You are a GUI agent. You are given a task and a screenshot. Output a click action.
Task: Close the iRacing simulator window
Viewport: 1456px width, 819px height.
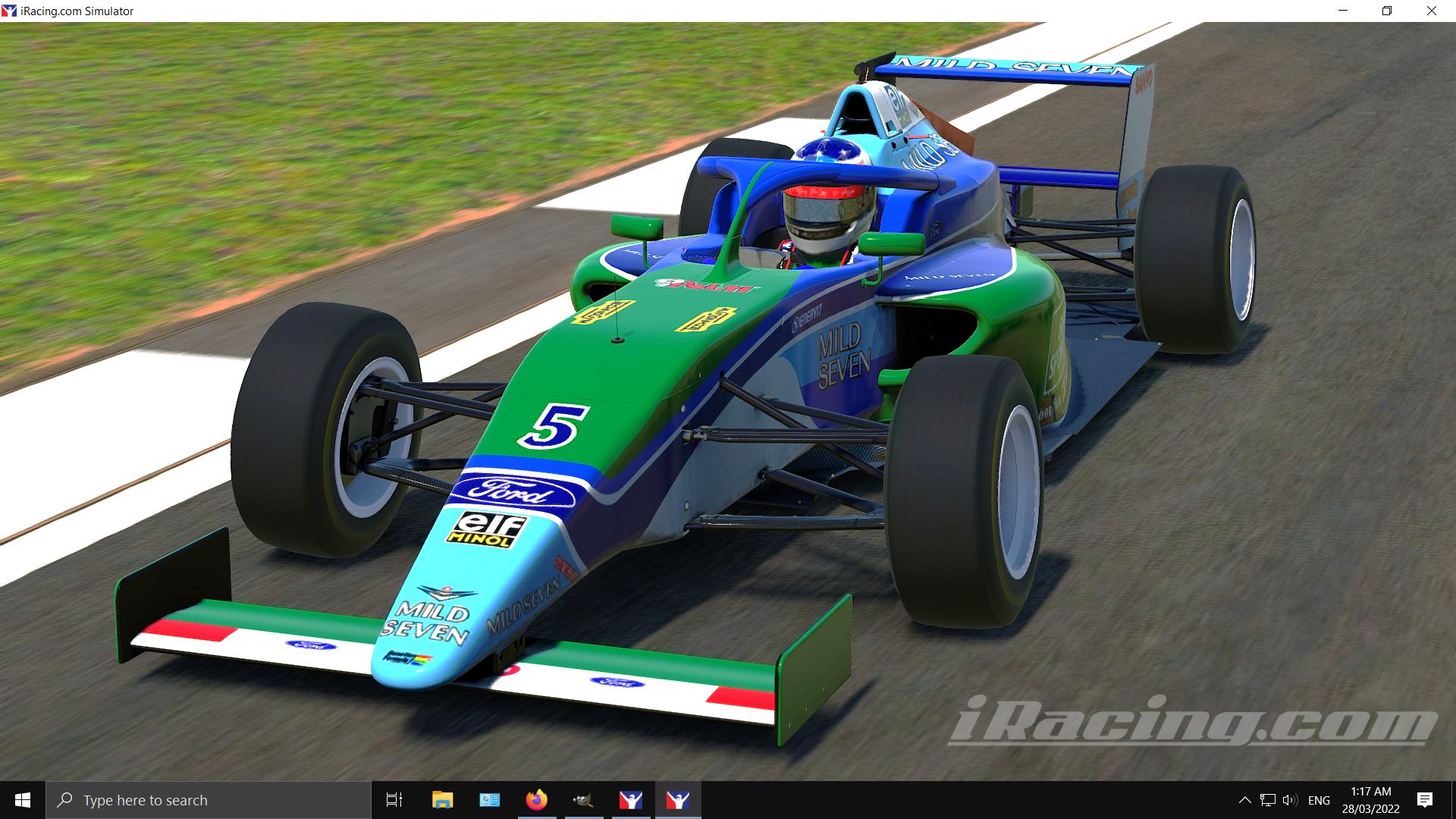coord(1432,11)
